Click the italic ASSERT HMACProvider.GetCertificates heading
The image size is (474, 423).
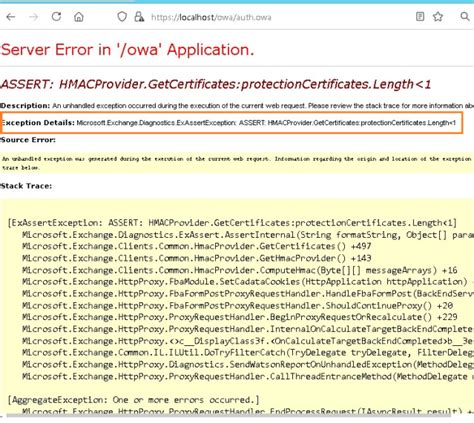click(x=216, y=85)
